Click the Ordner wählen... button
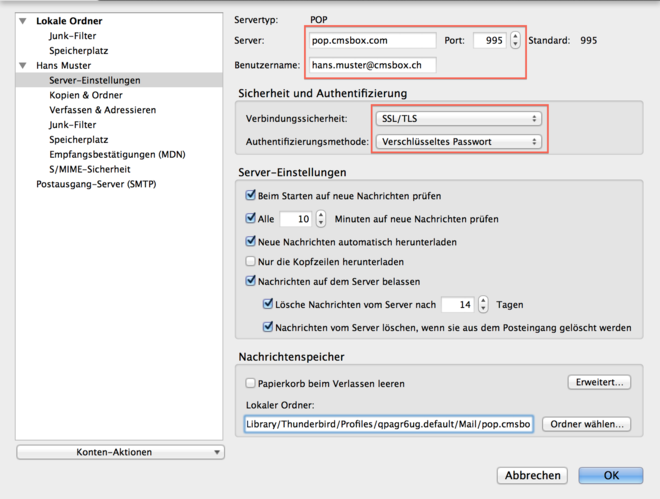 point(587,424)
